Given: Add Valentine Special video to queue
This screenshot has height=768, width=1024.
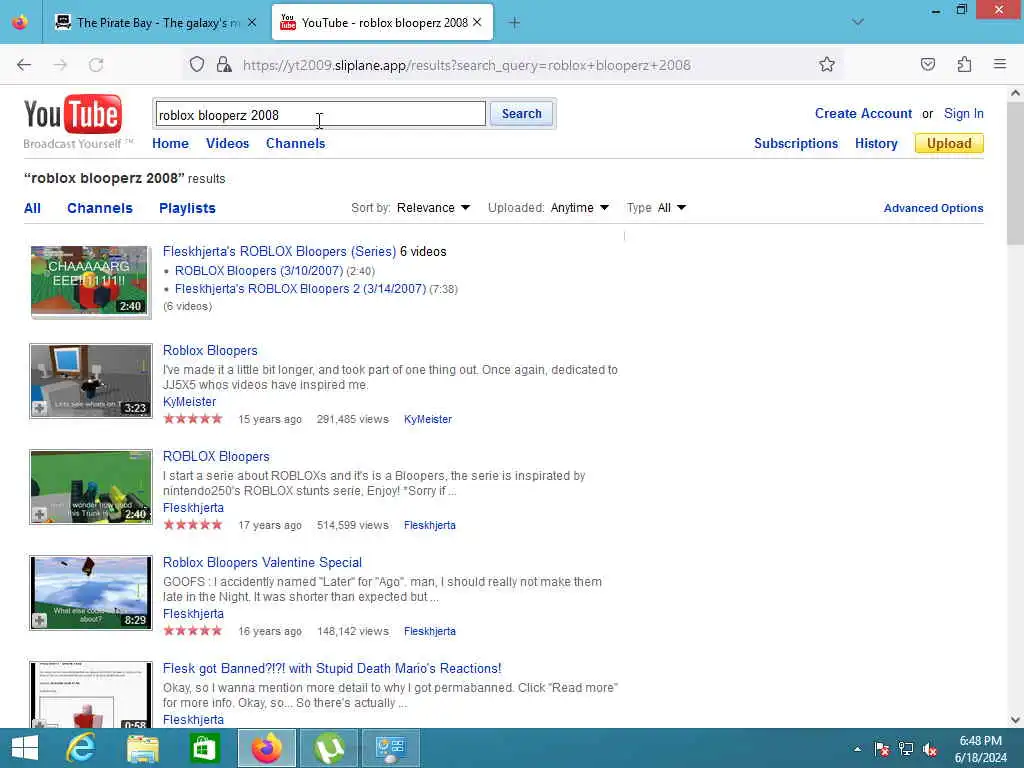Looking at the screenshot, I should pos(39,620).
